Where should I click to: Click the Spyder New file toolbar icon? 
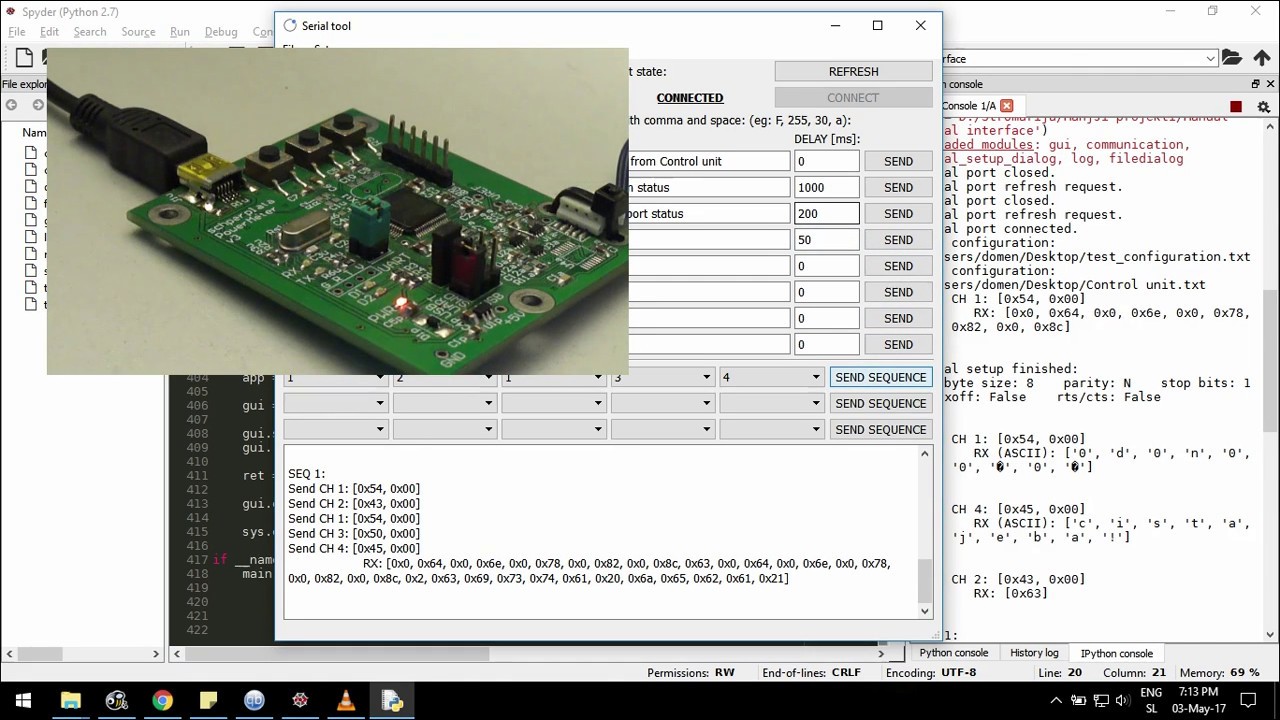coord(24,58)
